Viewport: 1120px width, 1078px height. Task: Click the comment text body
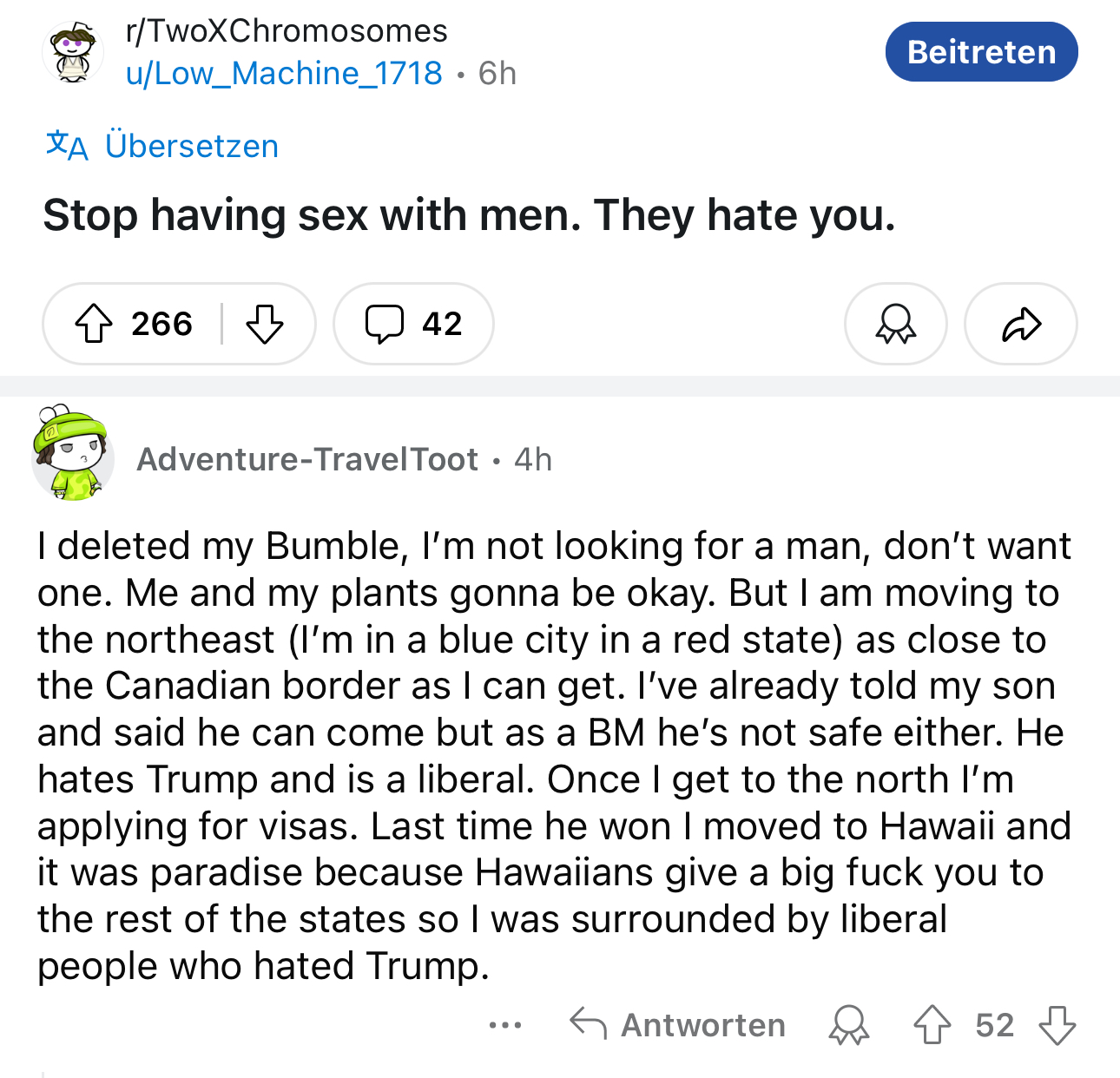554,755
